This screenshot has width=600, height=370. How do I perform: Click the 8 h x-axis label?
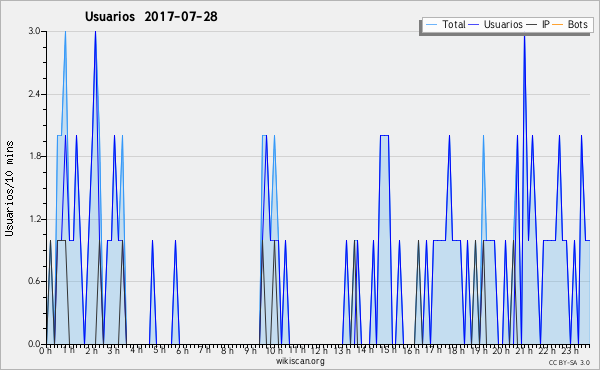tap(227, 350)
